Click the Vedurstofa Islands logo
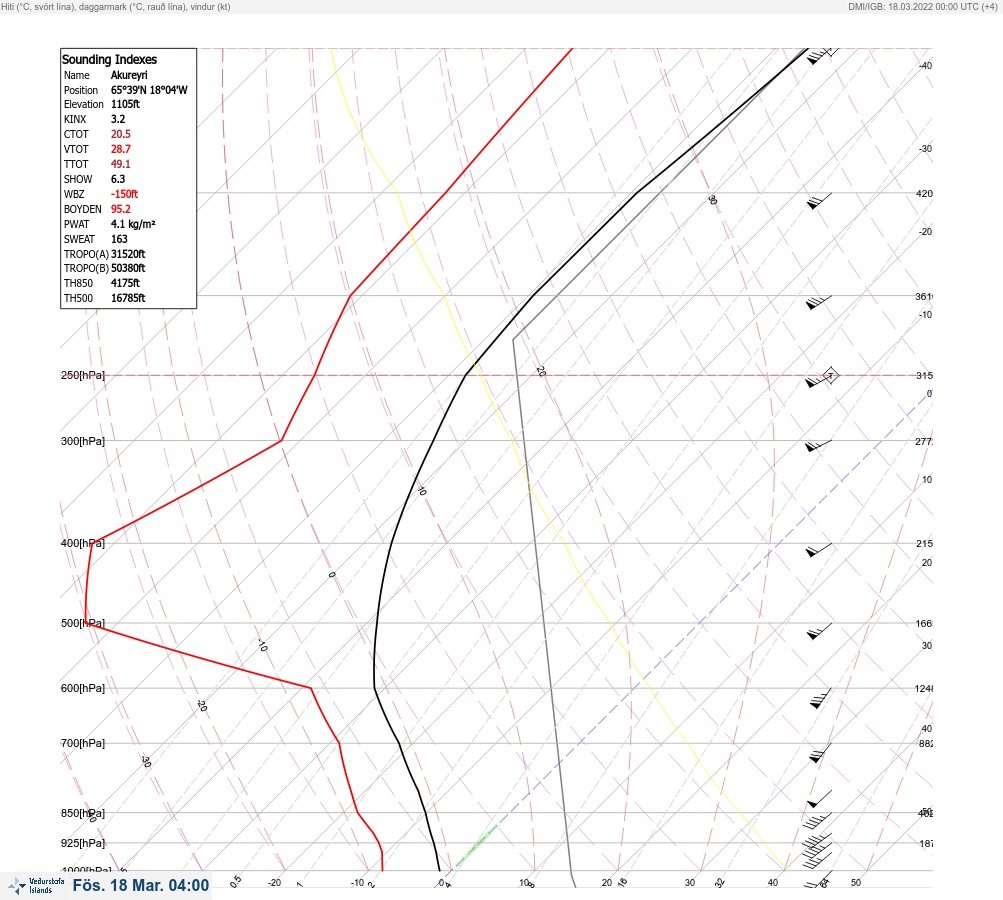 click(x=36, y=886)
